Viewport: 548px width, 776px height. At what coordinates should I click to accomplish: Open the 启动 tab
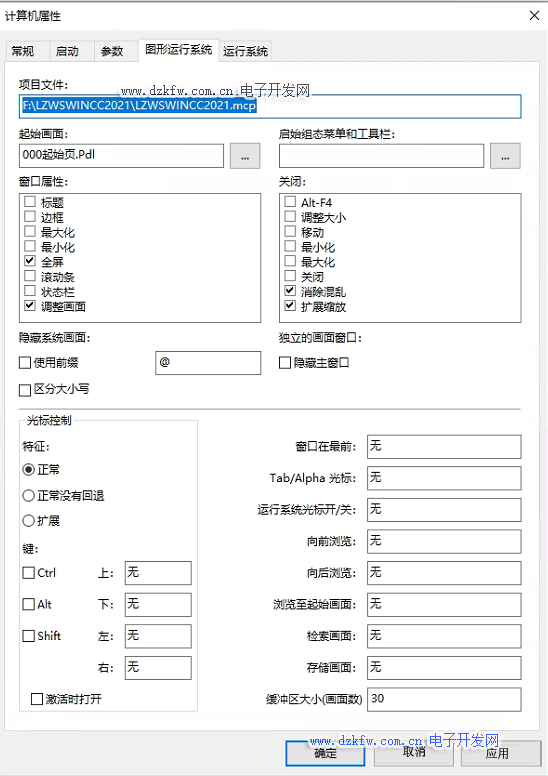pos(67,51)
